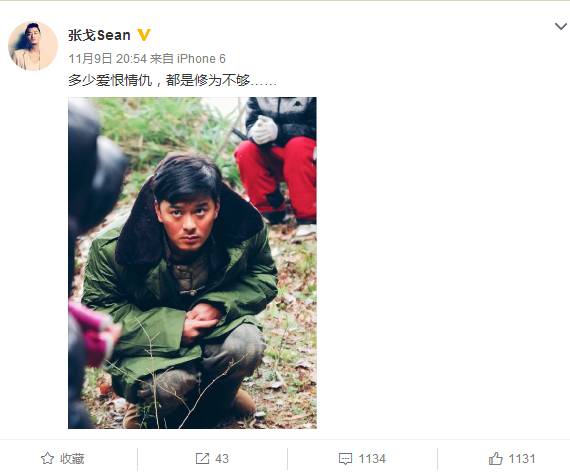Click comment count 1134
This screenshot has width=570, height=473.
click(x=372, y=459)
